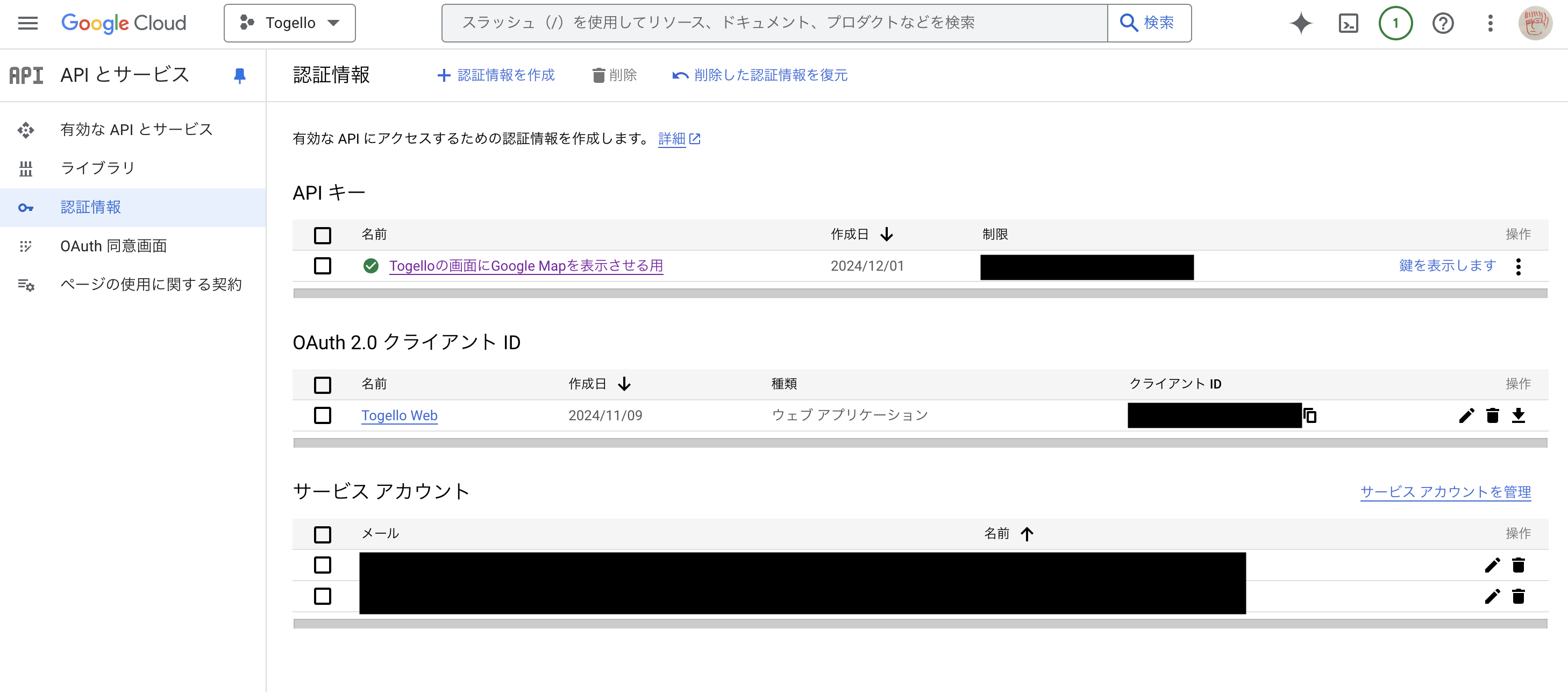The image size is (1568, 692).
Task: Click 削除した認証情報を復元 button
Action: pos(760,75)
